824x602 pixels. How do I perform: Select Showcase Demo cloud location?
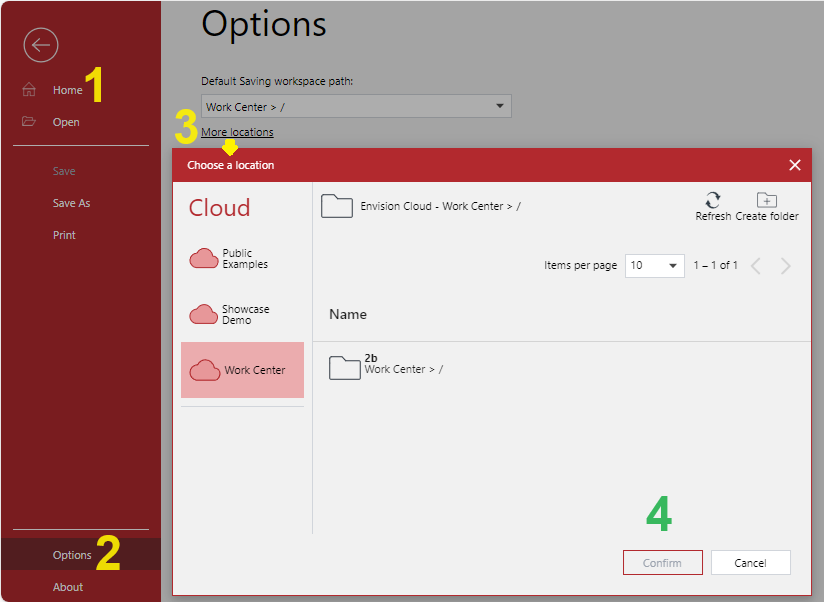click(x=242, y=314)
